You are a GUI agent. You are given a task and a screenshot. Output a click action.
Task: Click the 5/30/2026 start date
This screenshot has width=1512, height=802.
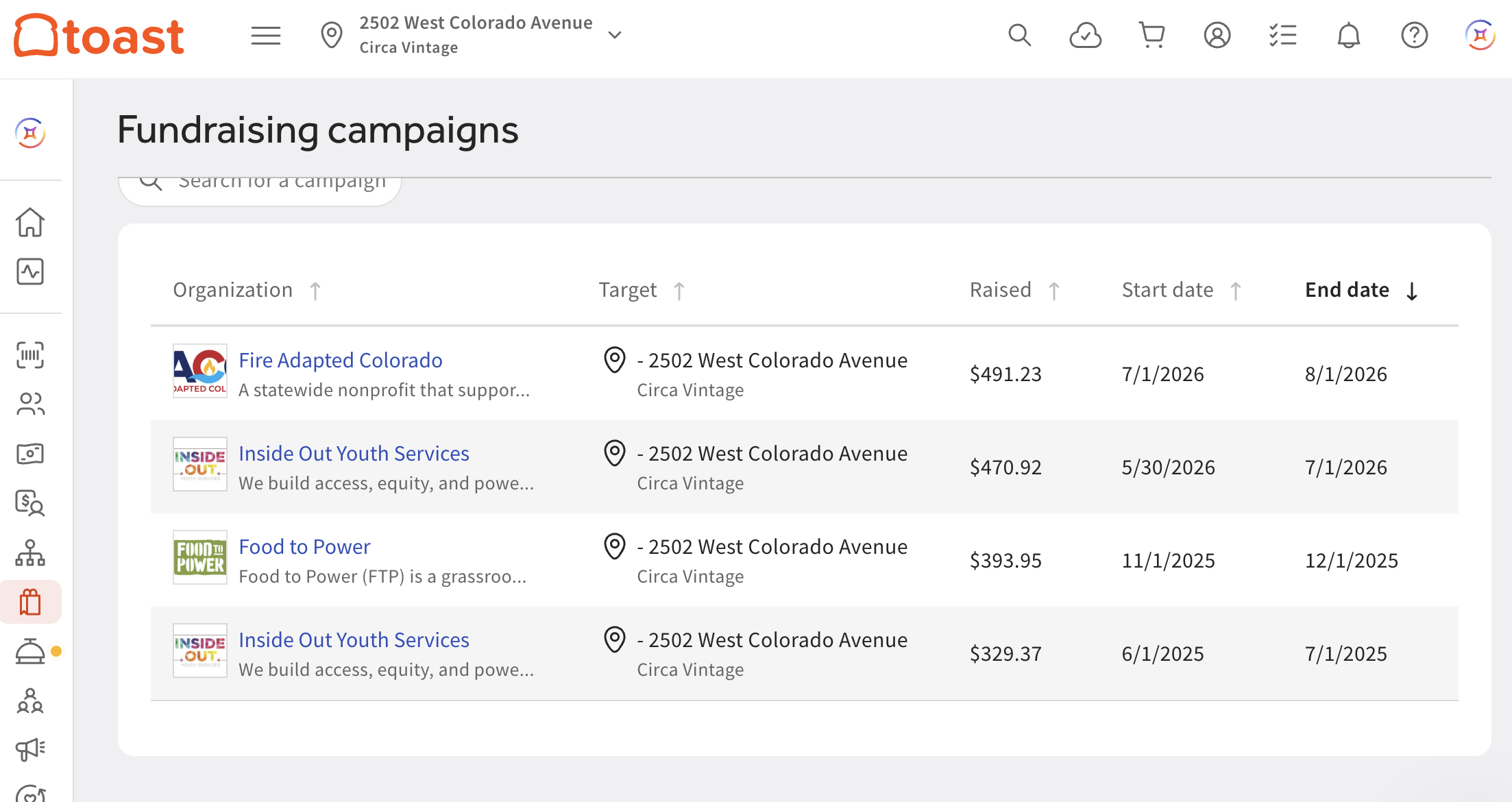tap(1169, 467)
